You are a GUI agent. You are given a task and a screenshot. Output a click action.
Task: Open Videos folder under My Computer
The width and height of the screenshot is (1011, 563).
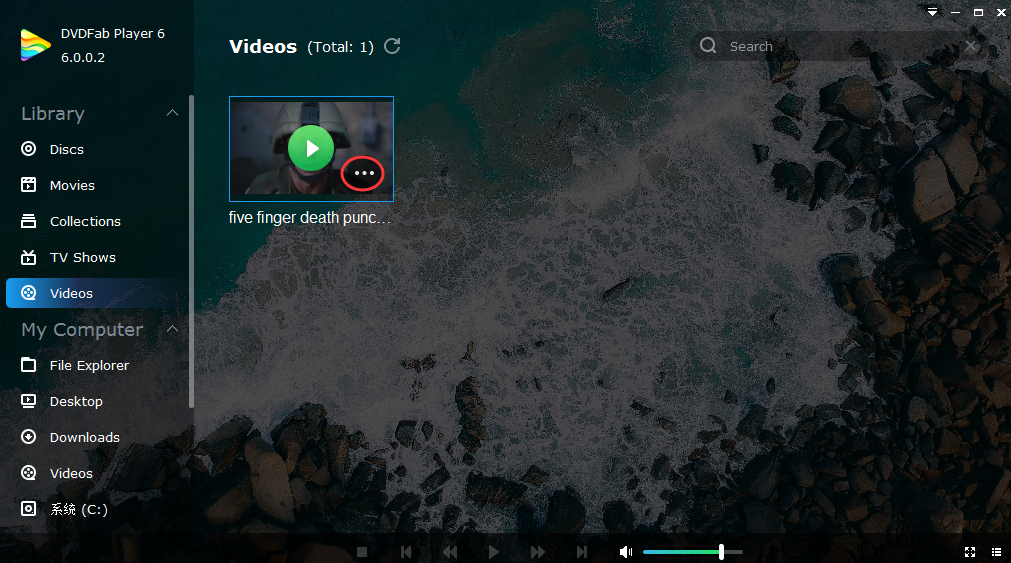tap(57, 473)
